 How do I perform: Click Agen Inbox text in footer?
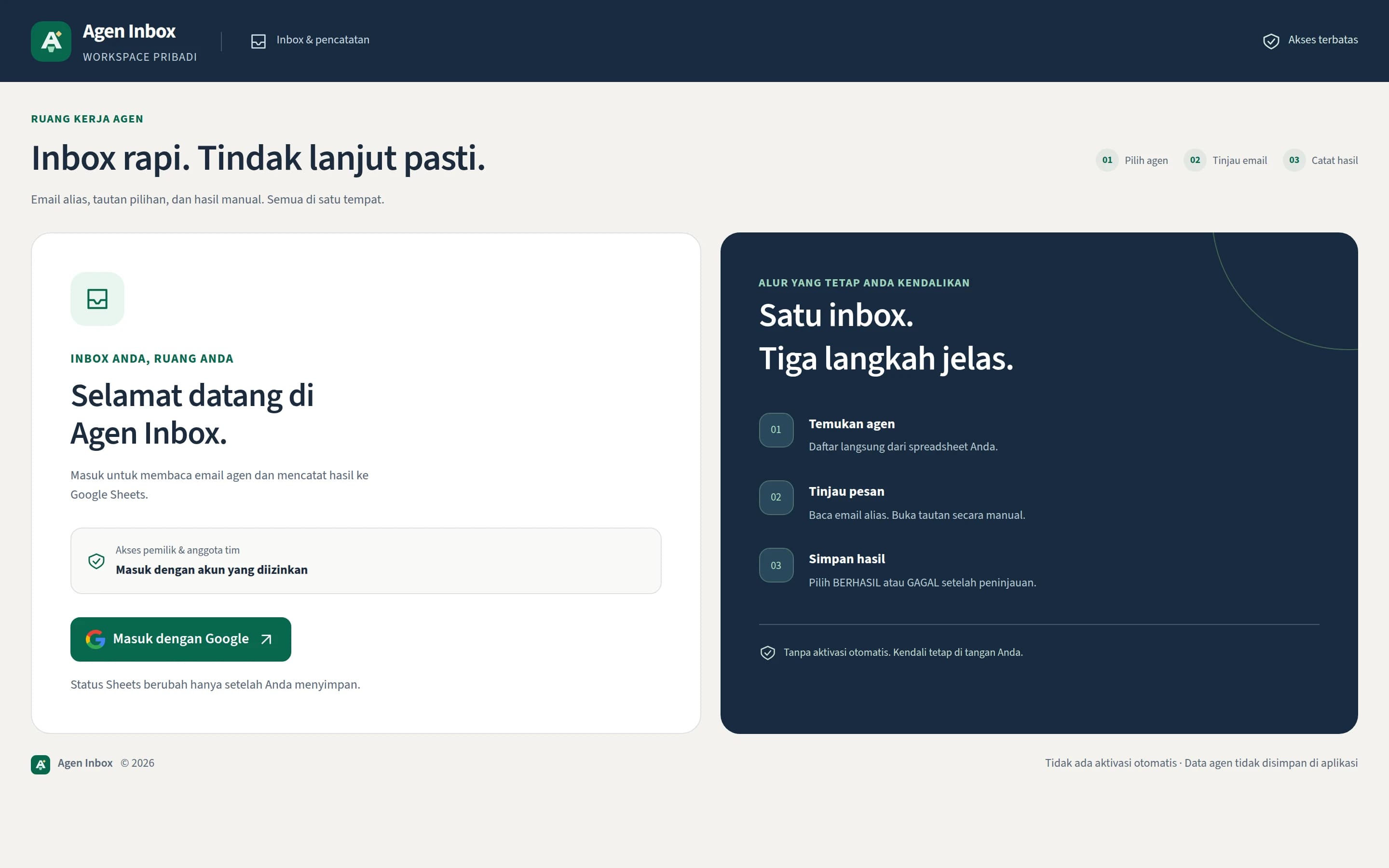pyautogui.click(x=85, y=763)
